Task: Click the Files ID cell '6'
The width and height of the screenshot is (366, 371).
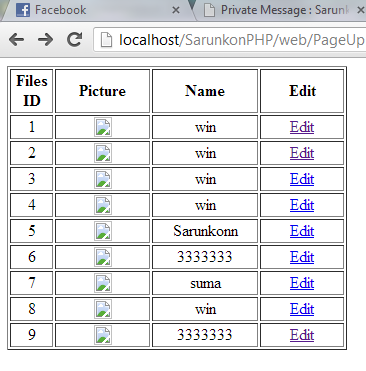Action: 32,257
